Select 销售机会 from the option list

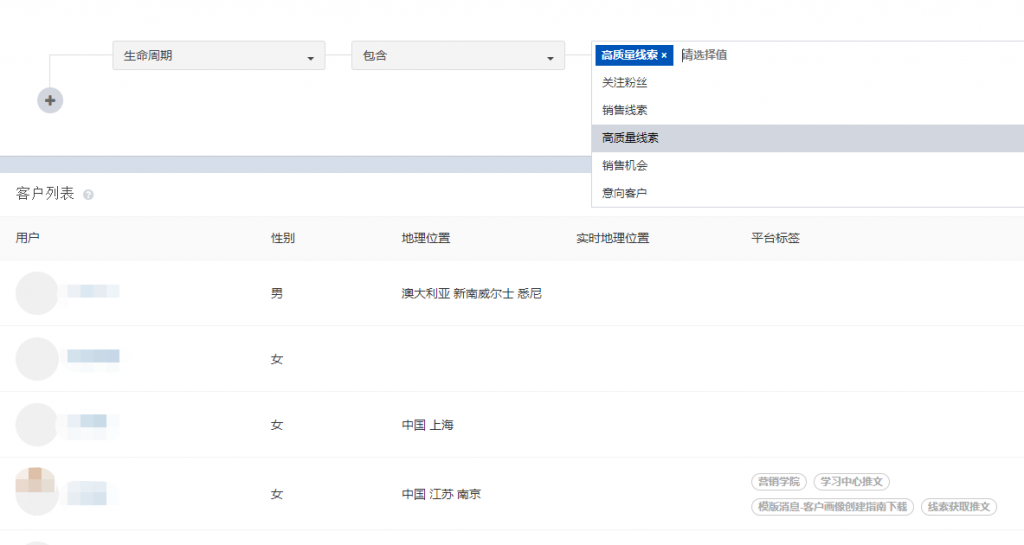tap(625, 165)
